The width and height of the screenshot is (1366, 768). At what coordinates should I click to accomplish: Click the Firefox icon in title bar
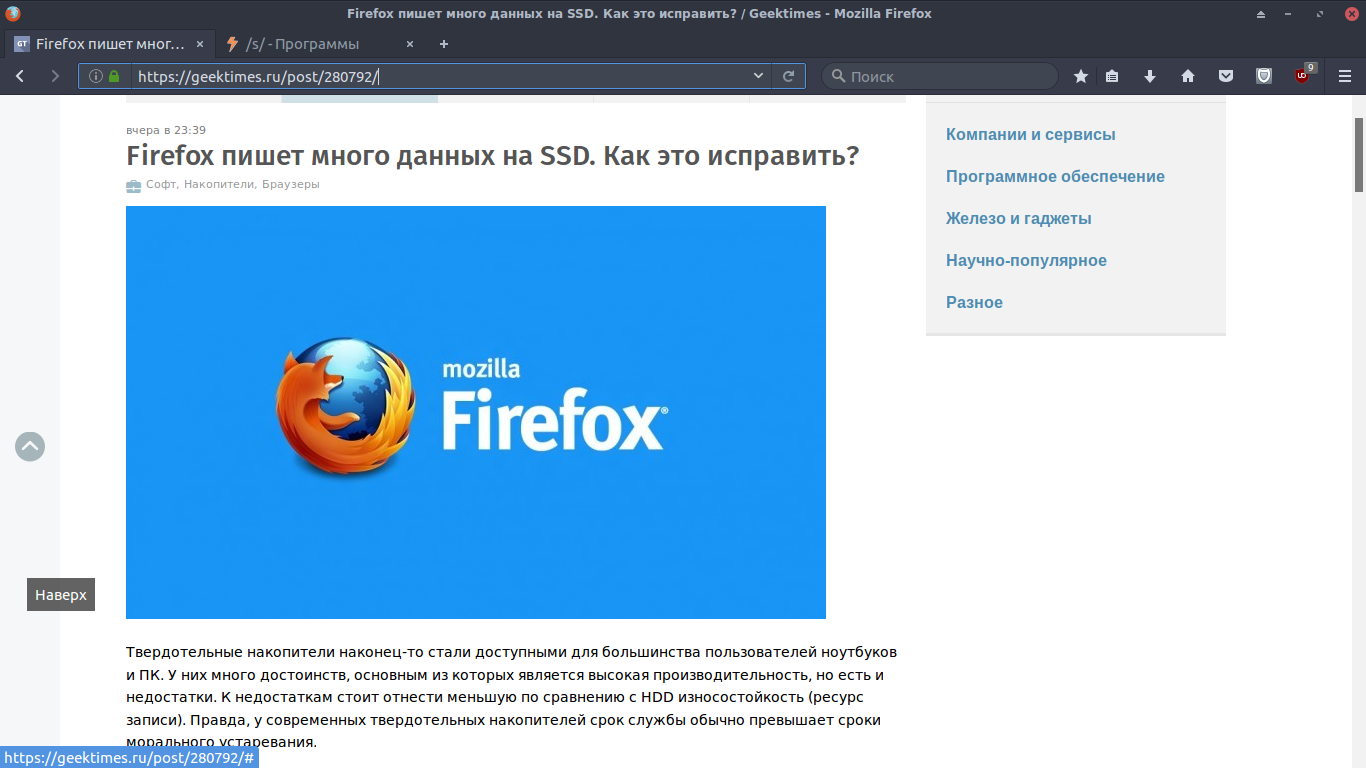pos(13,13)
